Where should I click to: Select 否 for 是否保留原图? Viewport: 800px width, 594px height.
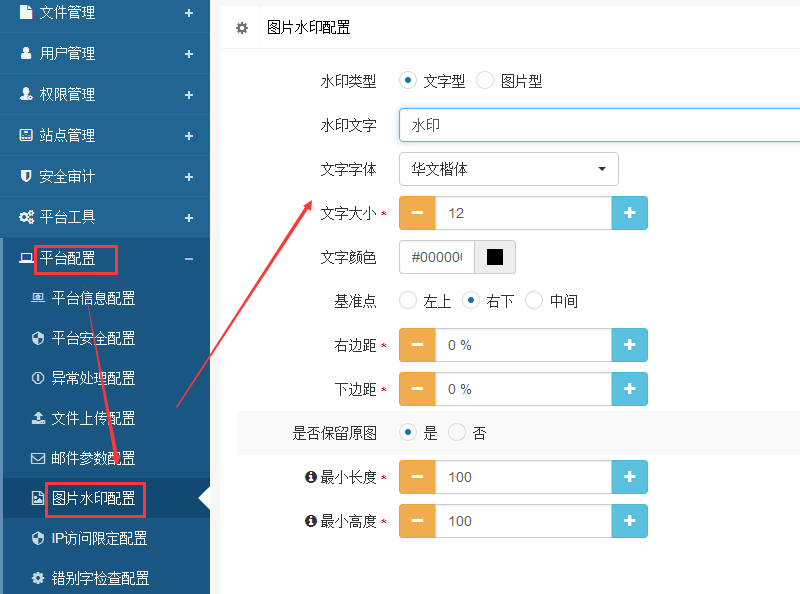(x=457, y=433)
